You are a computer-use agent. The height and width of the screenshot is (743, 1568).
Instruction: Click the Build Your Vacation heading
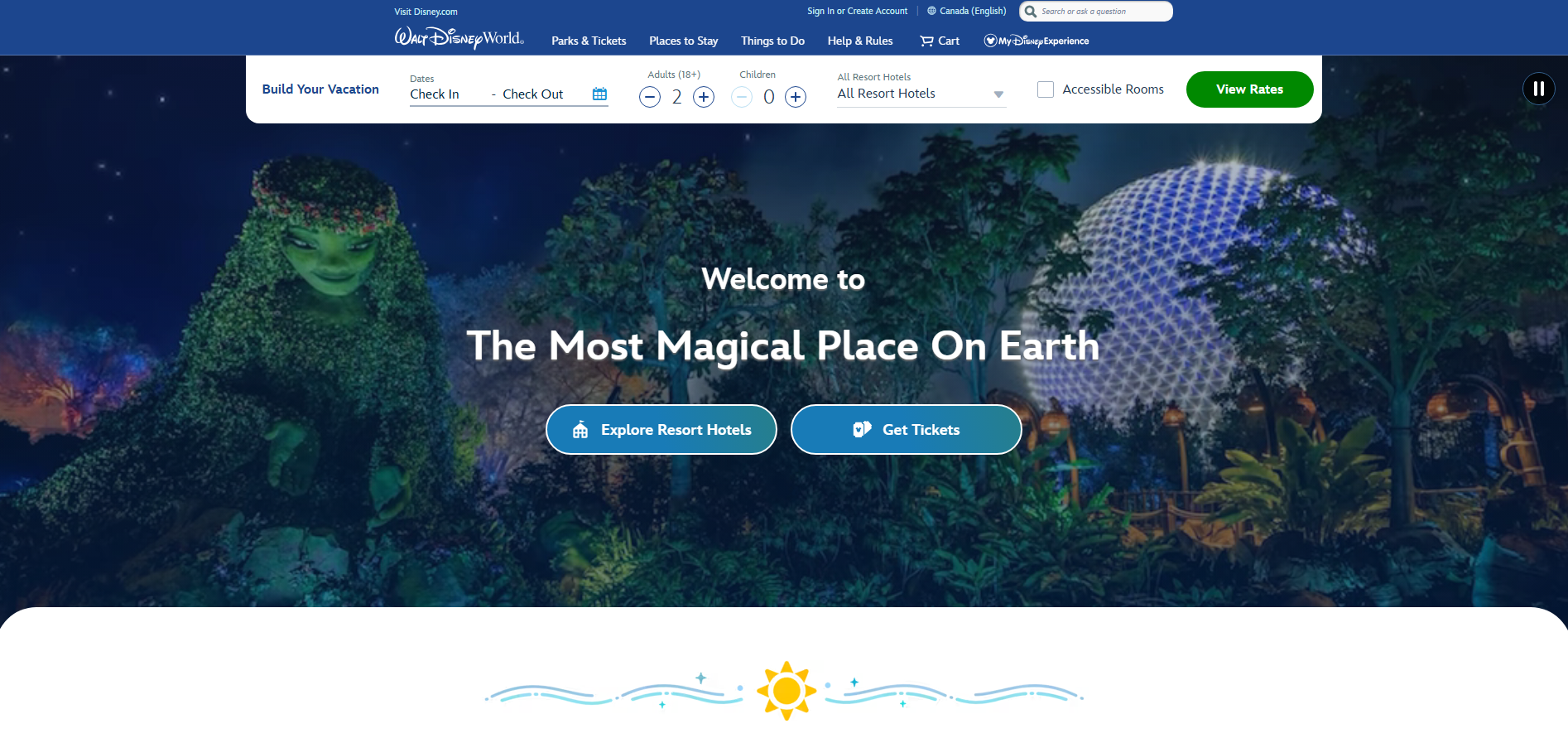pyautogui.click(x=320, y=89)
